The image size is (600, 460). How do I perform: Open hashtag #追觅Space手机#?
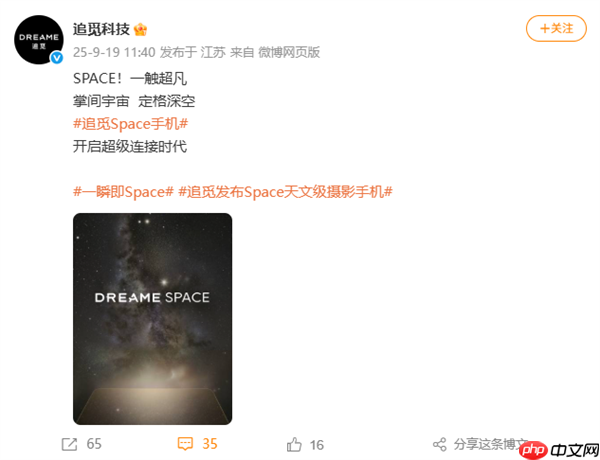point(130,124)
